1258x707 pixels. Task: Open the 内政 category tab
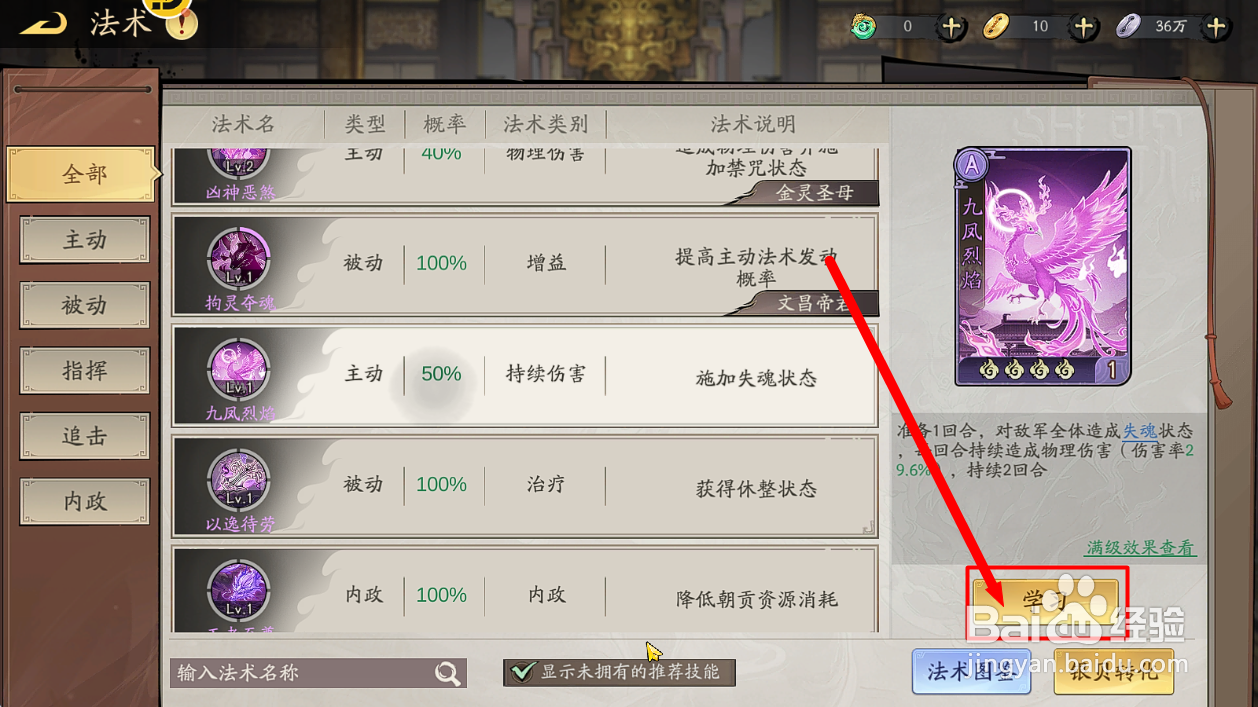(85, 501)
